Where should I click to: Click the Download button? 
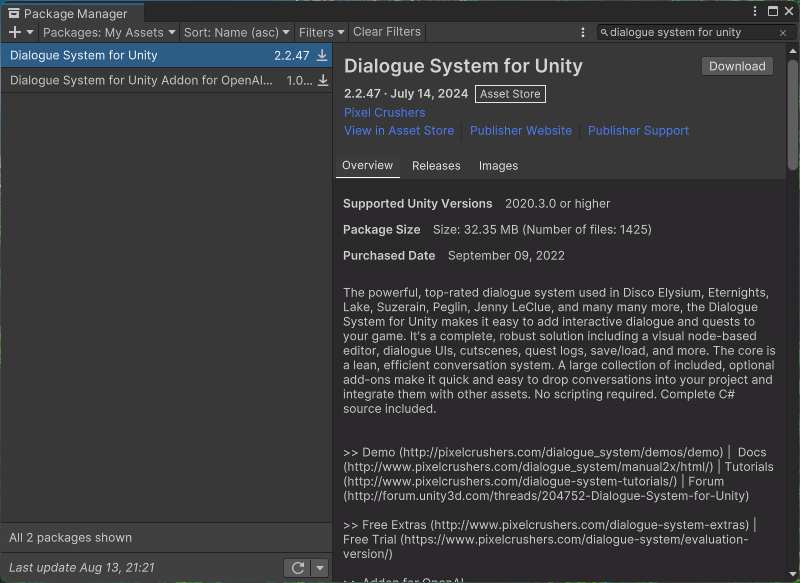737,66
